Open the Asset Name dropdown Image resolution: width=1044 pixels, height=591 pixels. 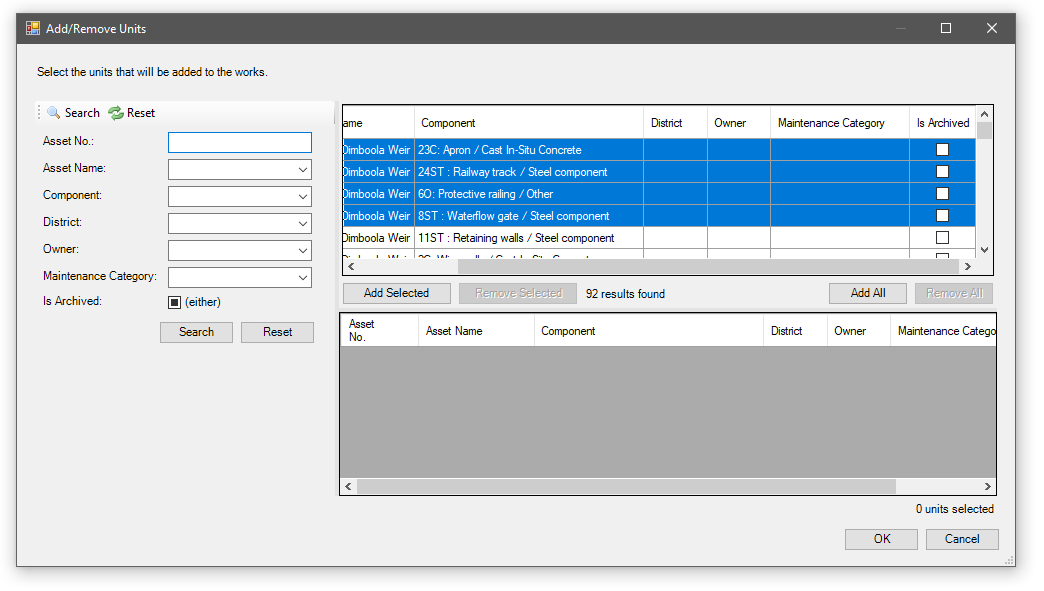303,170
